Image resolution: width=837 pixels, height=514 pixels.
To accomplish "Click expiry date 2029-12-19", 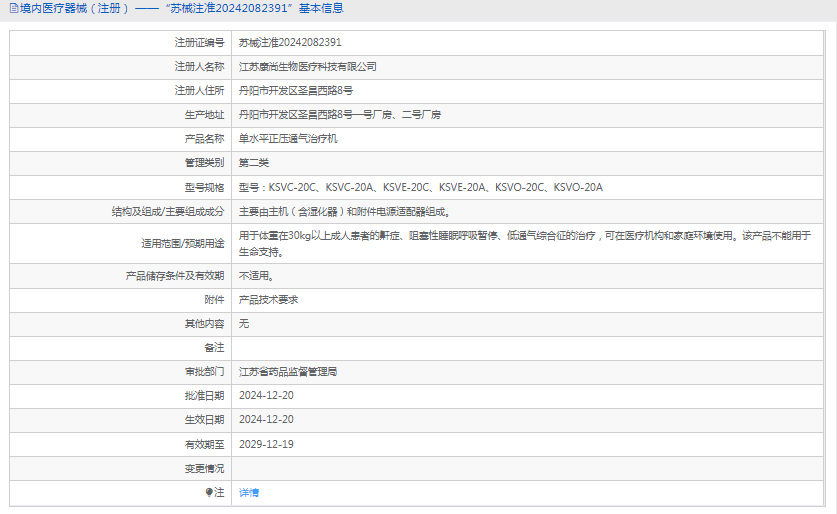I will [x=266, y=444].
